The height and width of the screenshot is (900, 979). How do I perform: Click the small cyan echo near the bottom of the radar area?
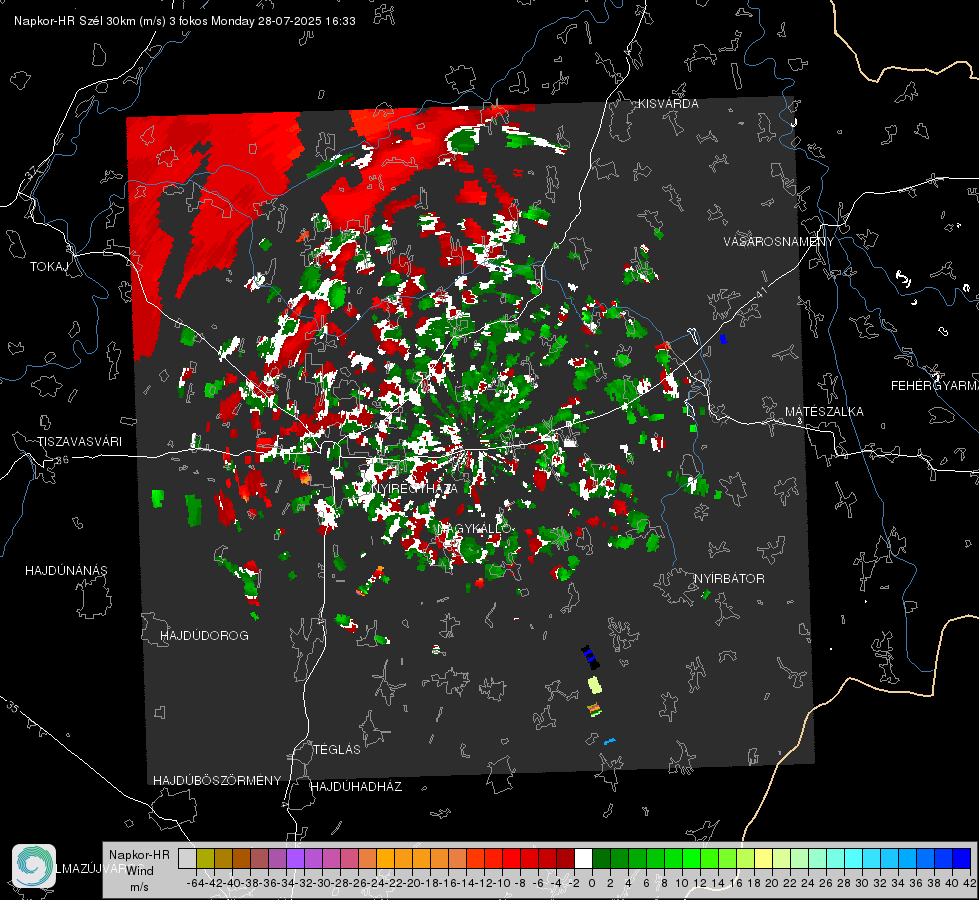click(x=610, y=741)
